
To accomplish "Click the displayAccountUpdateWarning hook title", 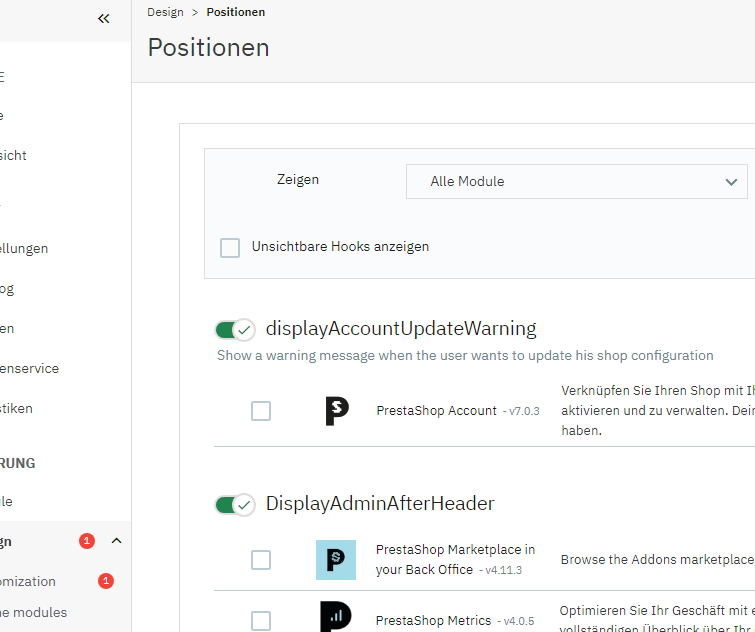I will pos(401,328).
